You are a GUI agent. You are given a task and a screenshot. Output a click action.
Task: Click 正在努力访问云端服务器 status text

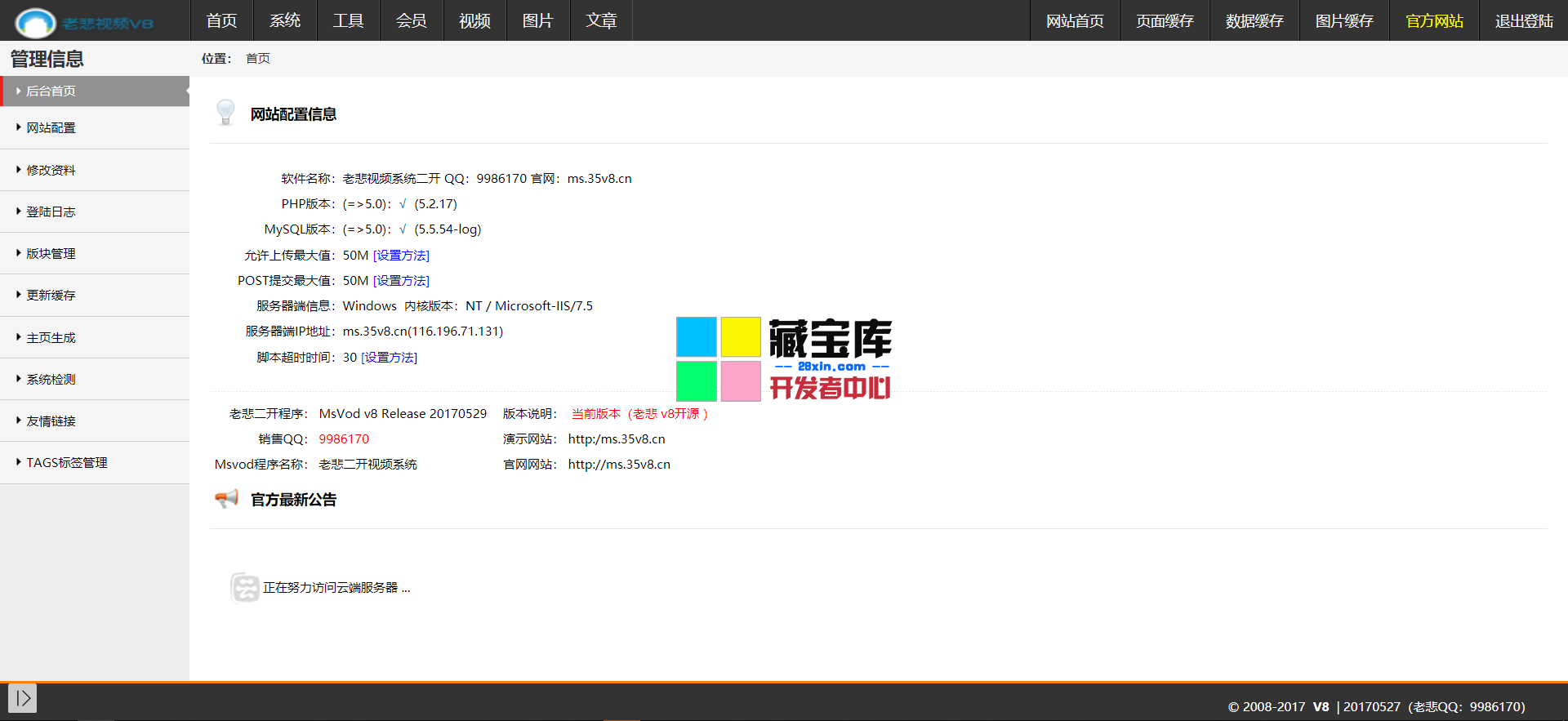tap(336, 587)
